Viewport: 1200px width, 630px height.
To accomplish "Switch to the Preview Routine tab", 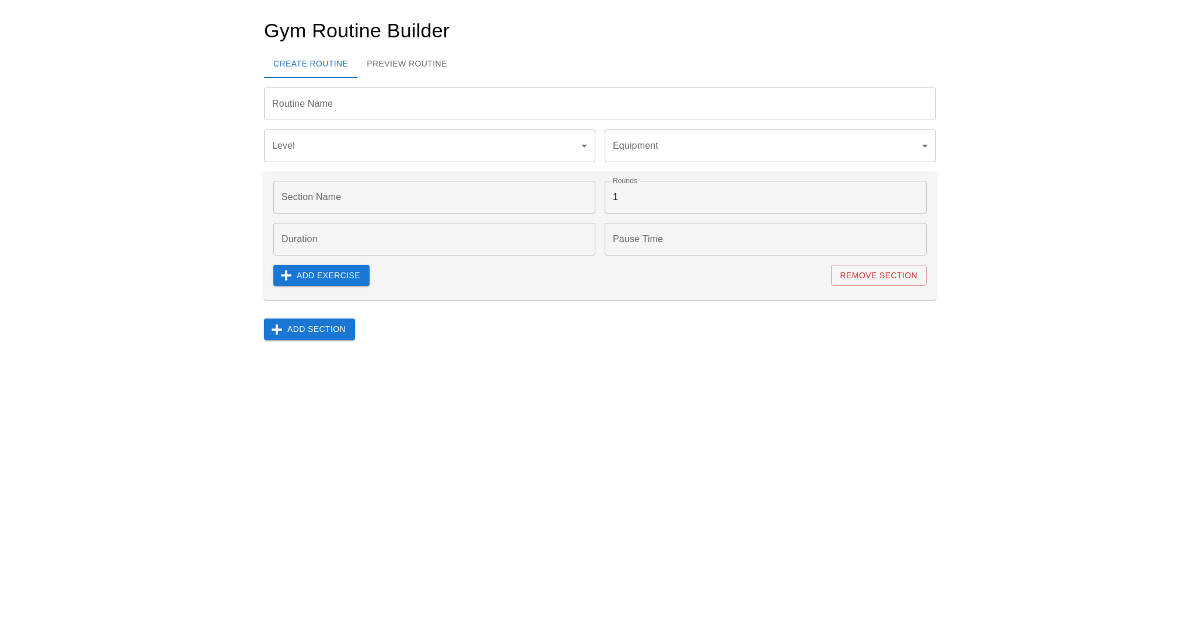I will point(406,64).
